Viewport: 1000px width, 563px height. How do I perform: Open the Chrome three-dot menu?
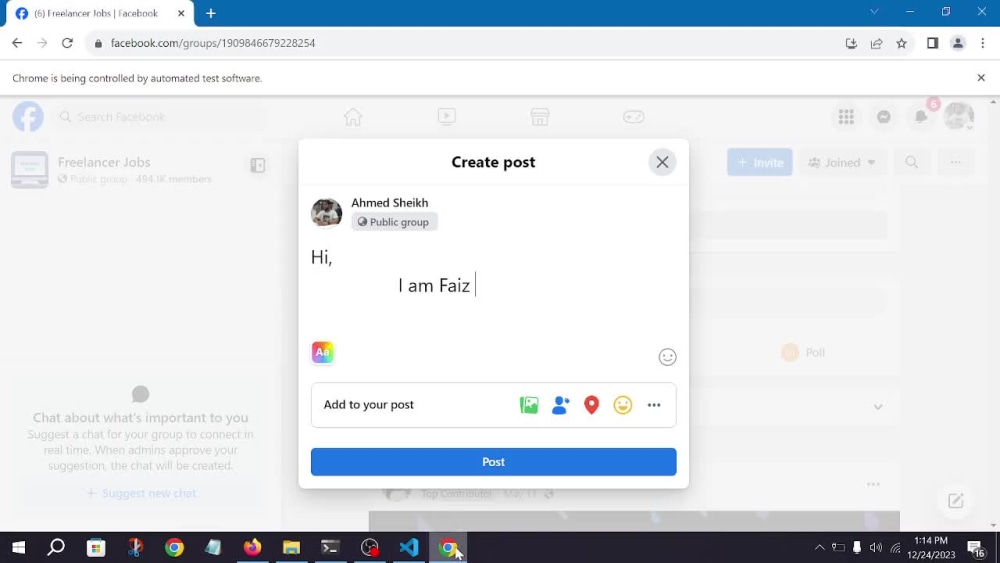click(983, 43)
